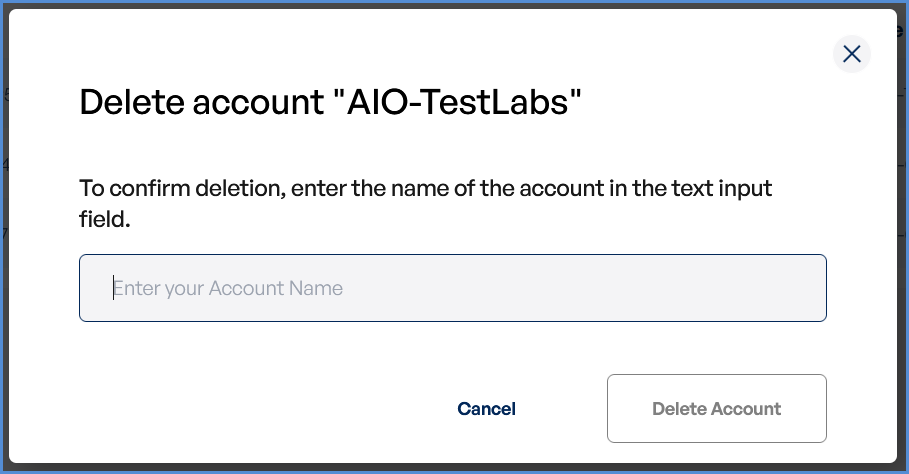Image resolution: width=909 pixels, height=474 pixels.
Task: Click the right end of the name input
Action: [800, 288]
